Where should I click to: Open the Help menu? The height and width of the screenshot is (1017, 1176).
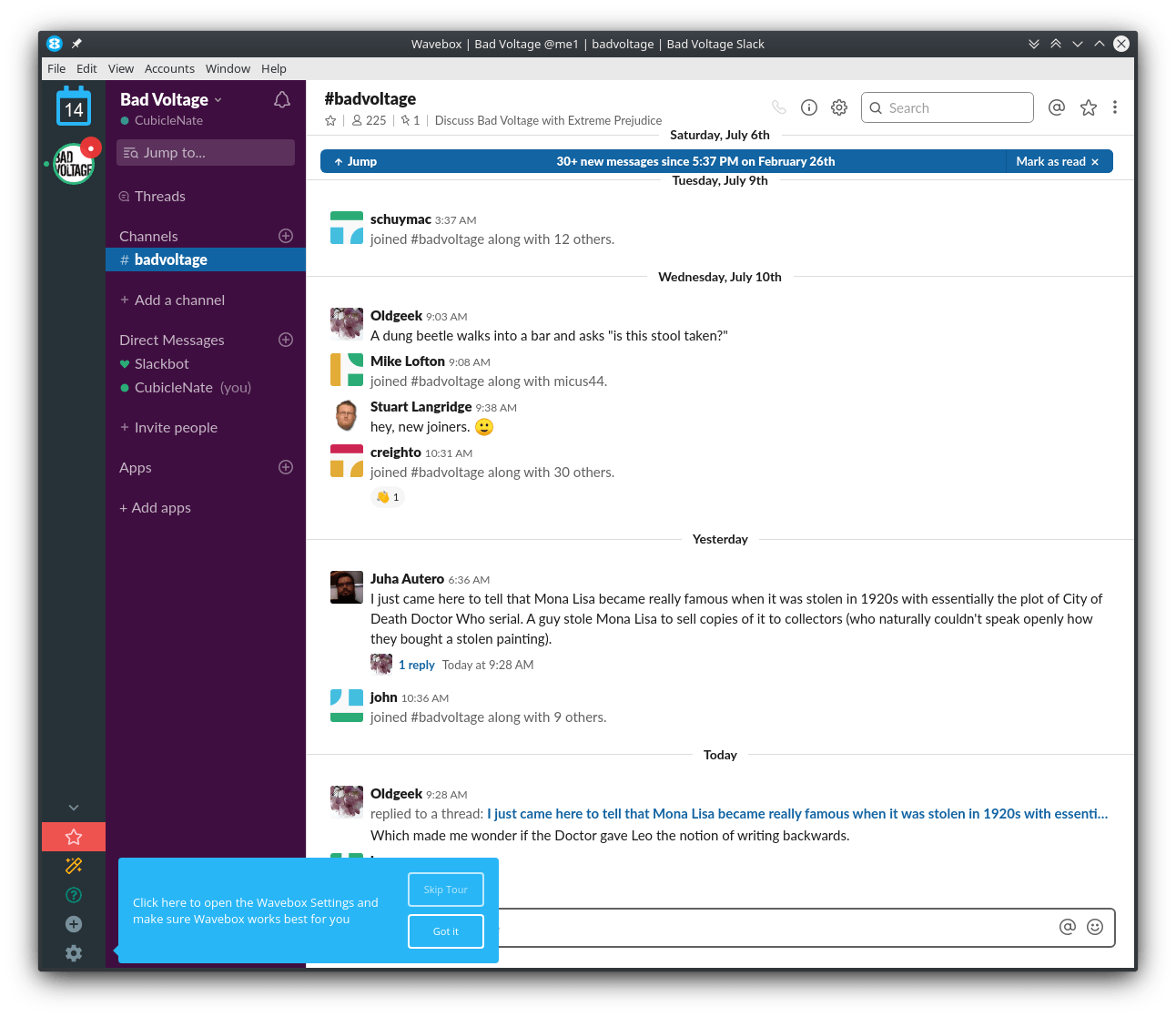point(274,68)
